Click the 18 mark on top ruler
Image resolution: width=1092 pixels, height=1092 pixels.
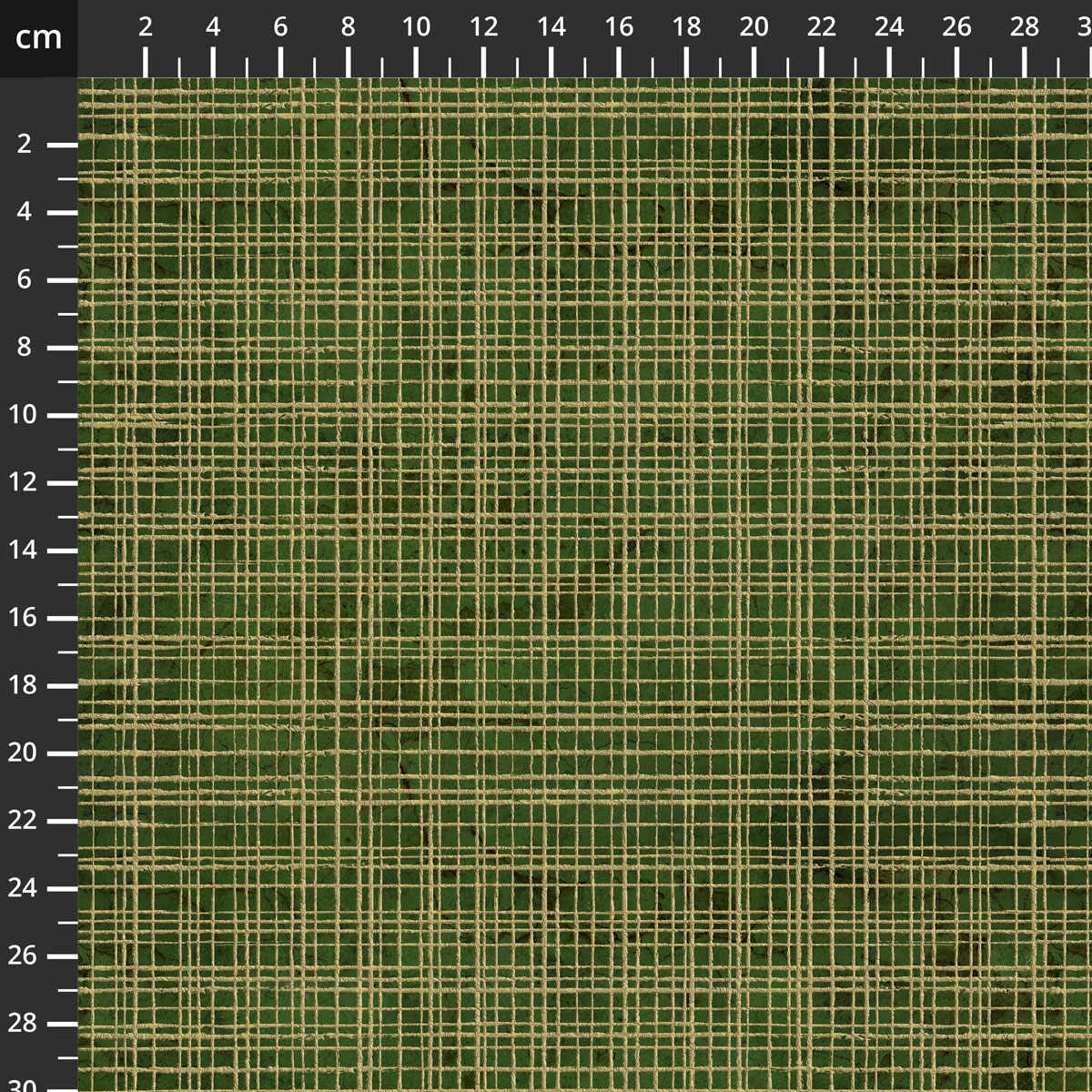tap(687, 27)
